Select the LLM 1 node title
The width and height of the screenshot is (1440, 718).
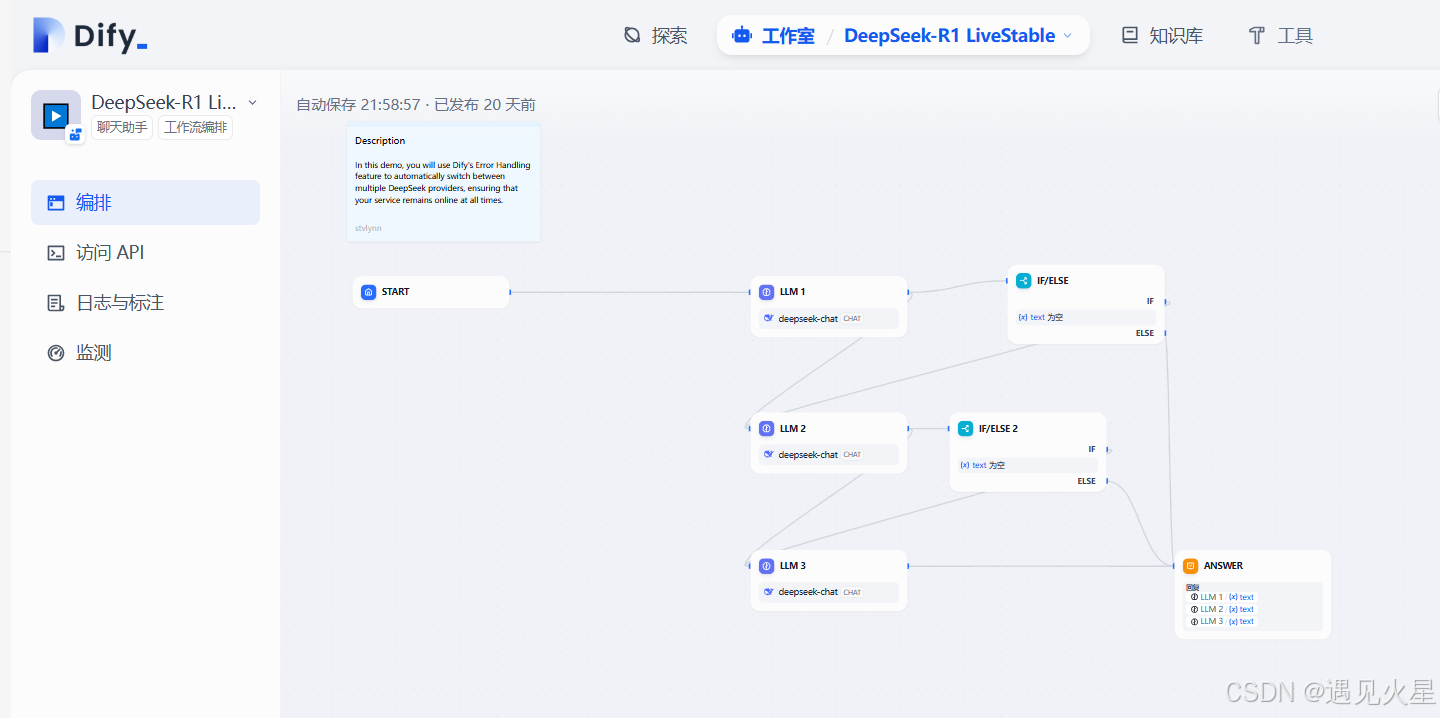(x=793, y=292)
